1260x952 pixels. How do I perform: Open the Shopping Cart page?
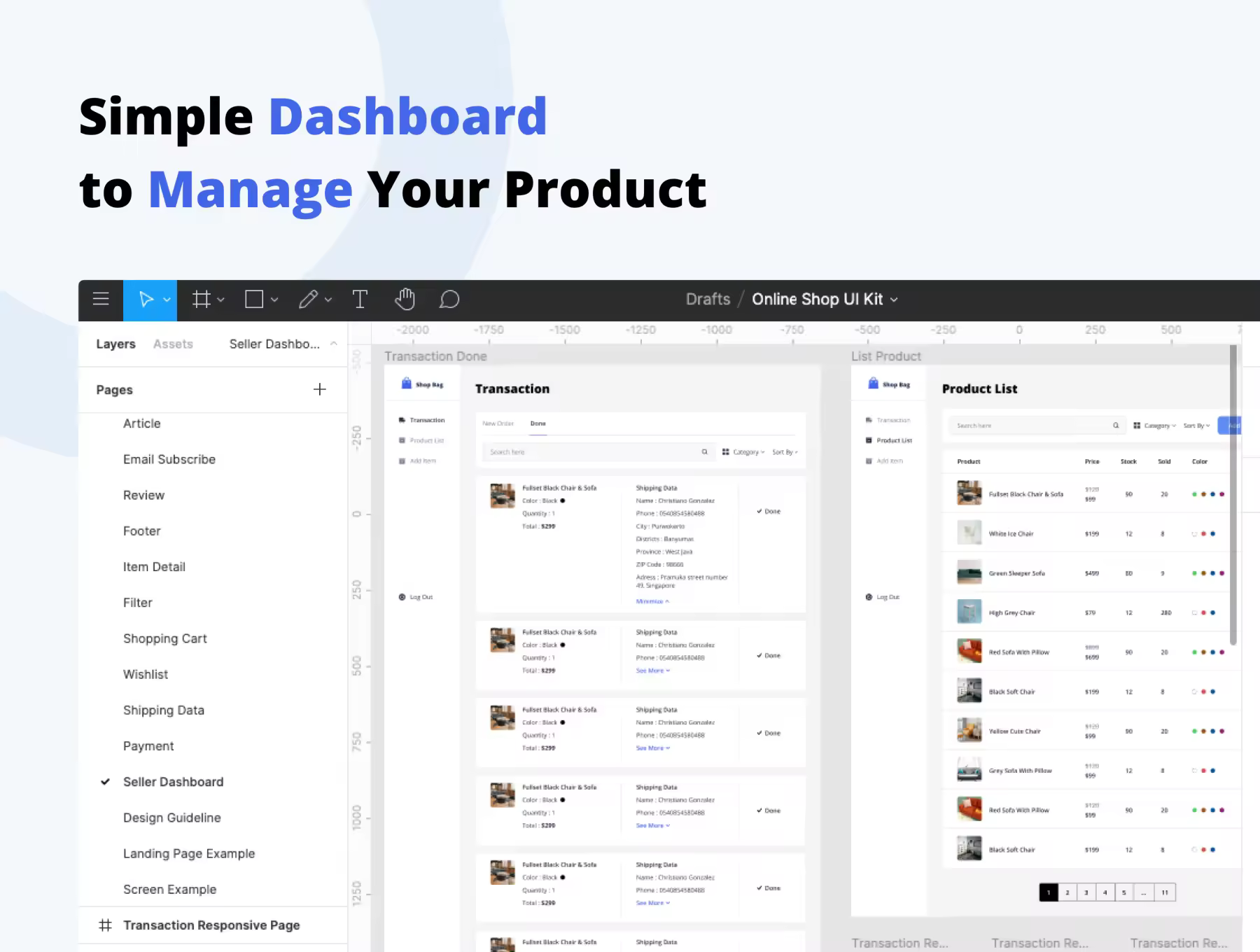point(165,638)
